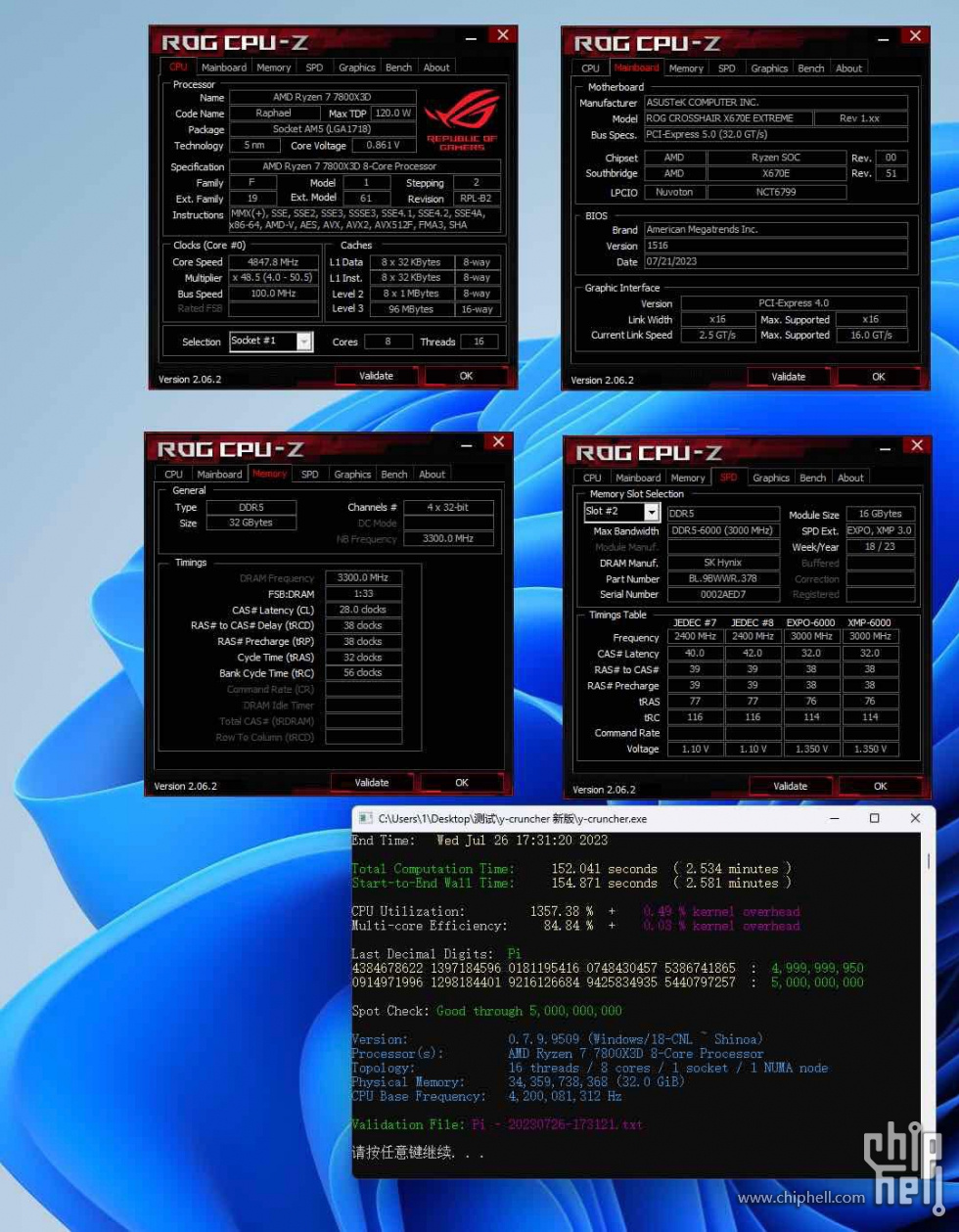Click Core Speed value 4847.8 MHz

(275, 262)
